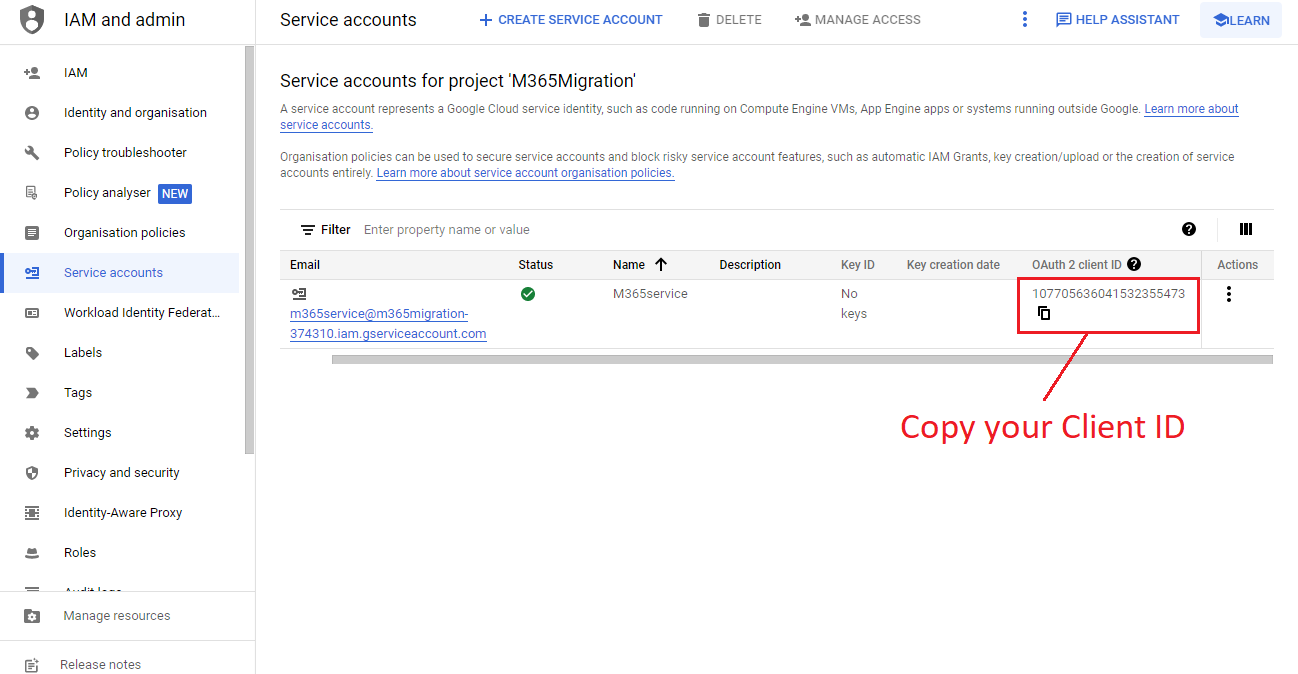1298x674 pixels.
Task: Click the Key creation date header
Action: point(953,265)
